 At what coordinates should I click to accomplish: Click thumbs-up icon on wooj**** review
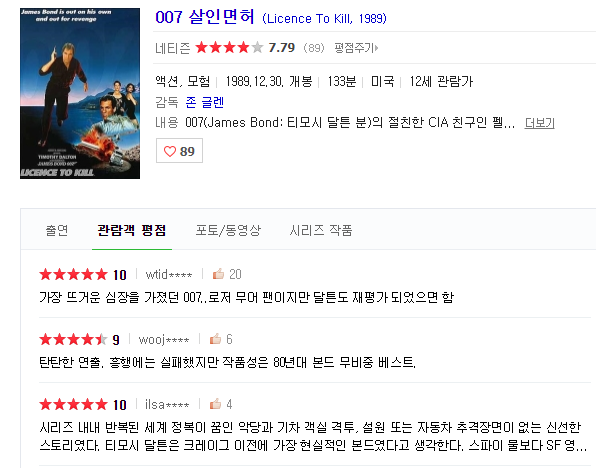[215, 339]
